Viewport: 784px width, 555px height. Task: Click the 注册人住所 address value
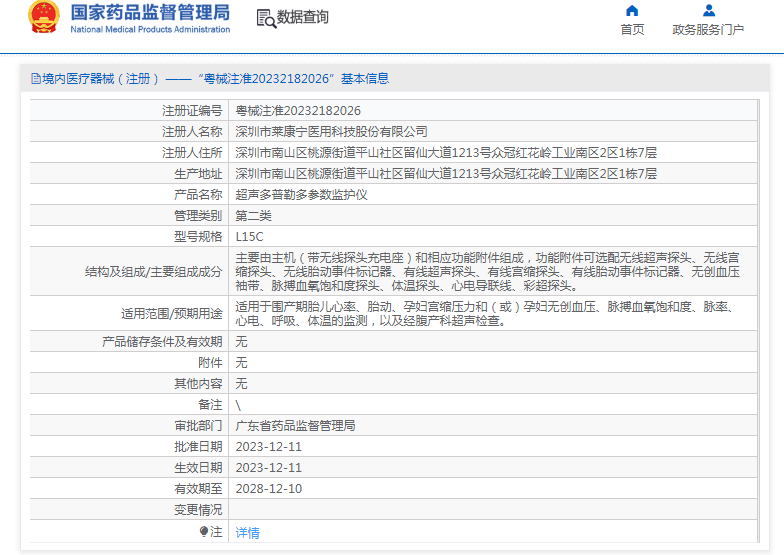tap(446, 152)
